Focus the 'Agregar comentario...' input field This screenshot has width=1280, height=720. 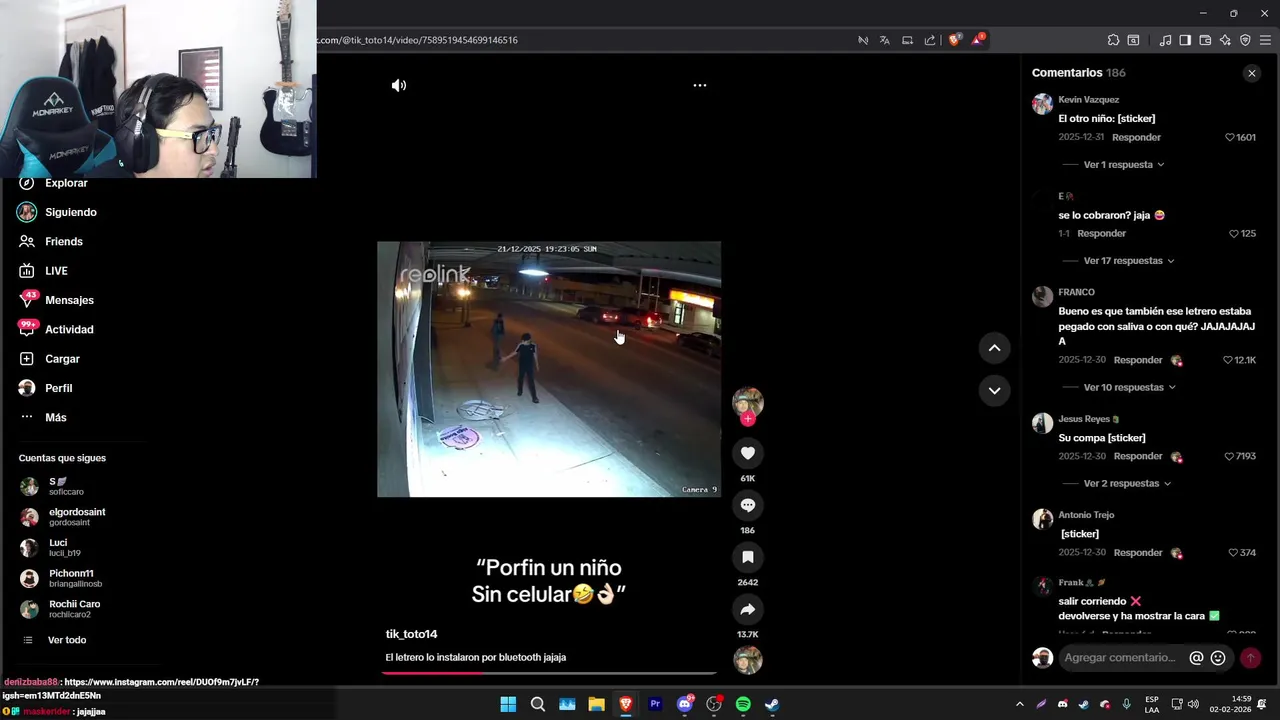coord(1120,658)
